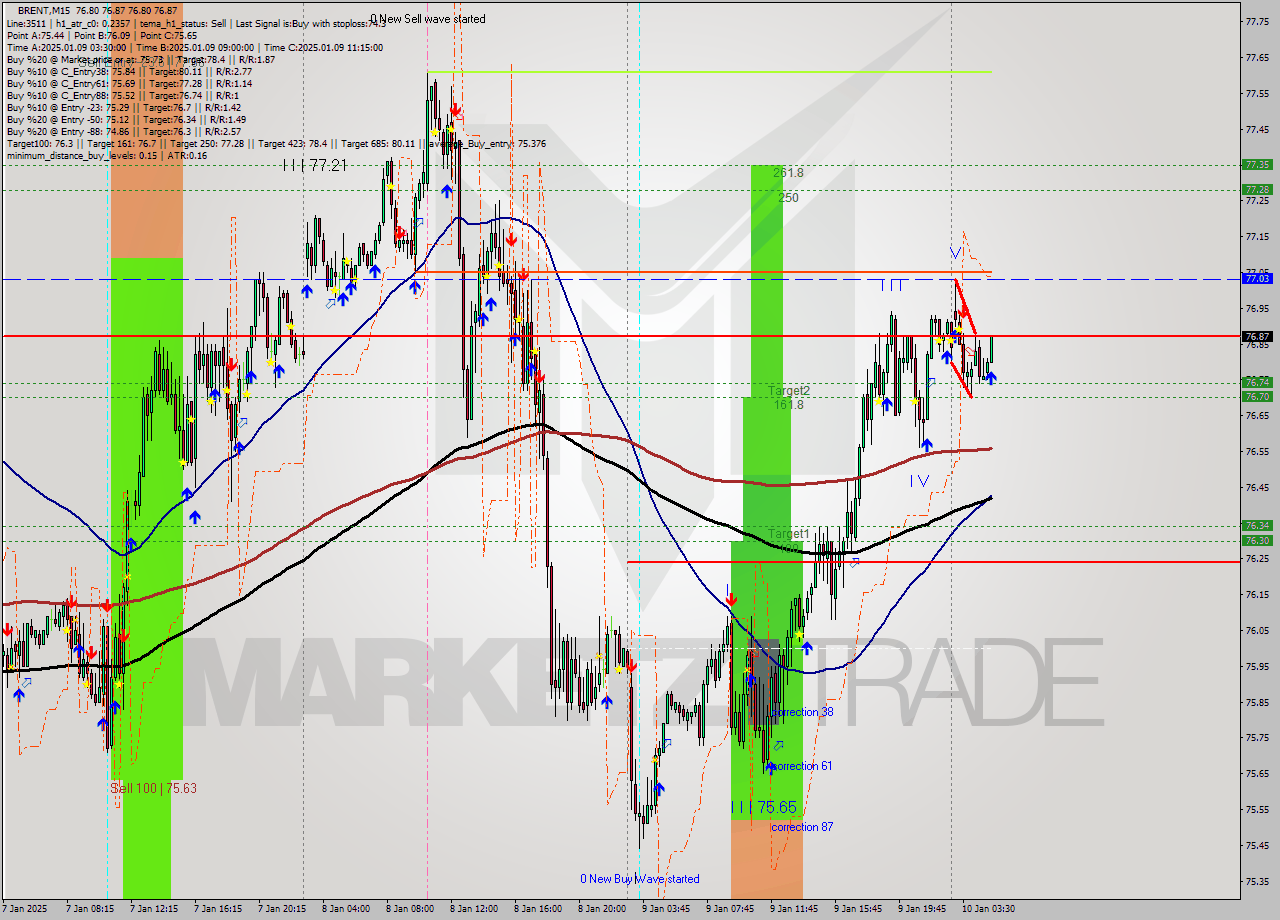
Task: Click the 'correction 87' label
Action: click(802, 827)
